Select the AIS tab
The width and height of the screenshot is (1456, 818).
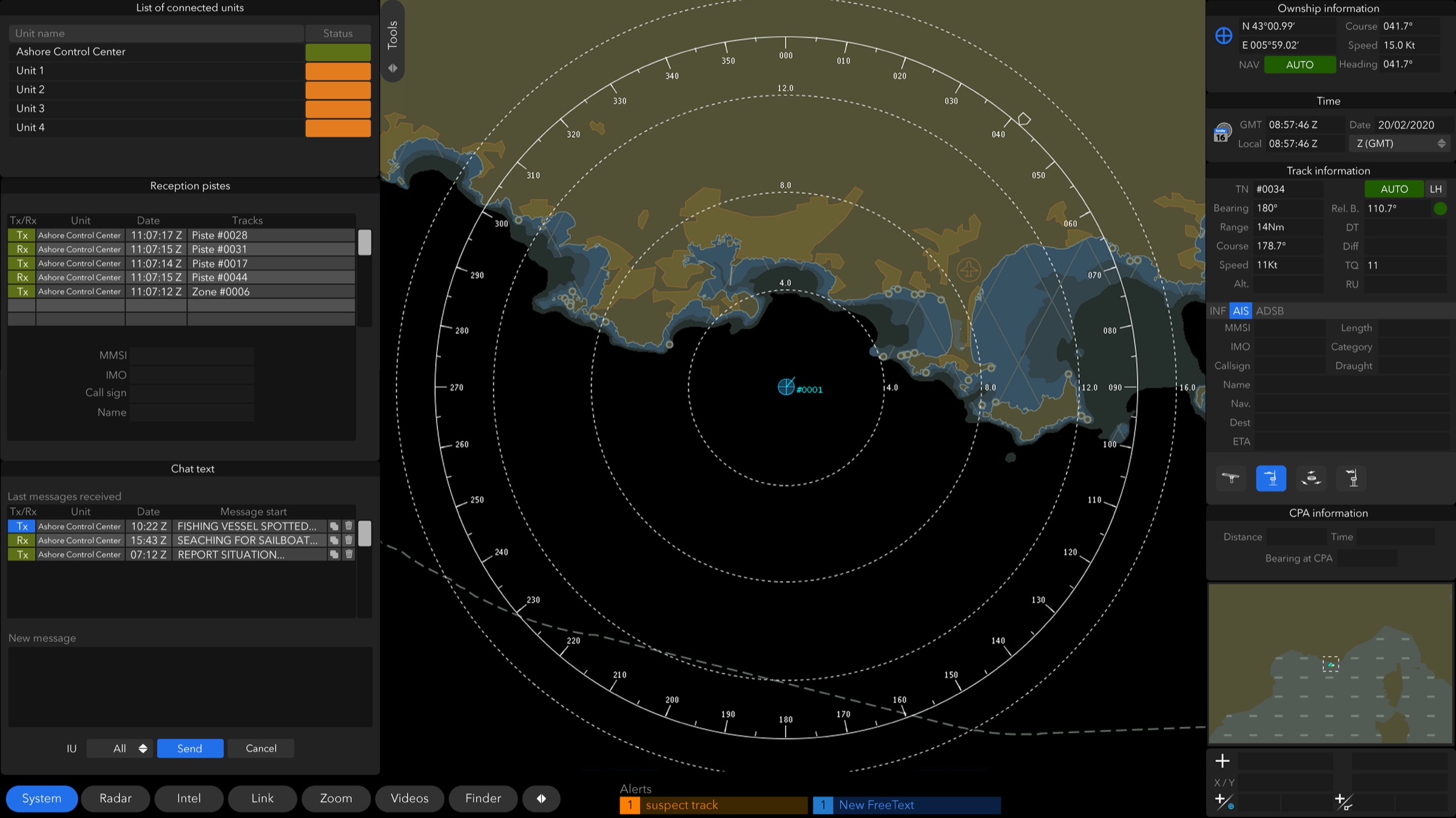(x=1241, y=311)
